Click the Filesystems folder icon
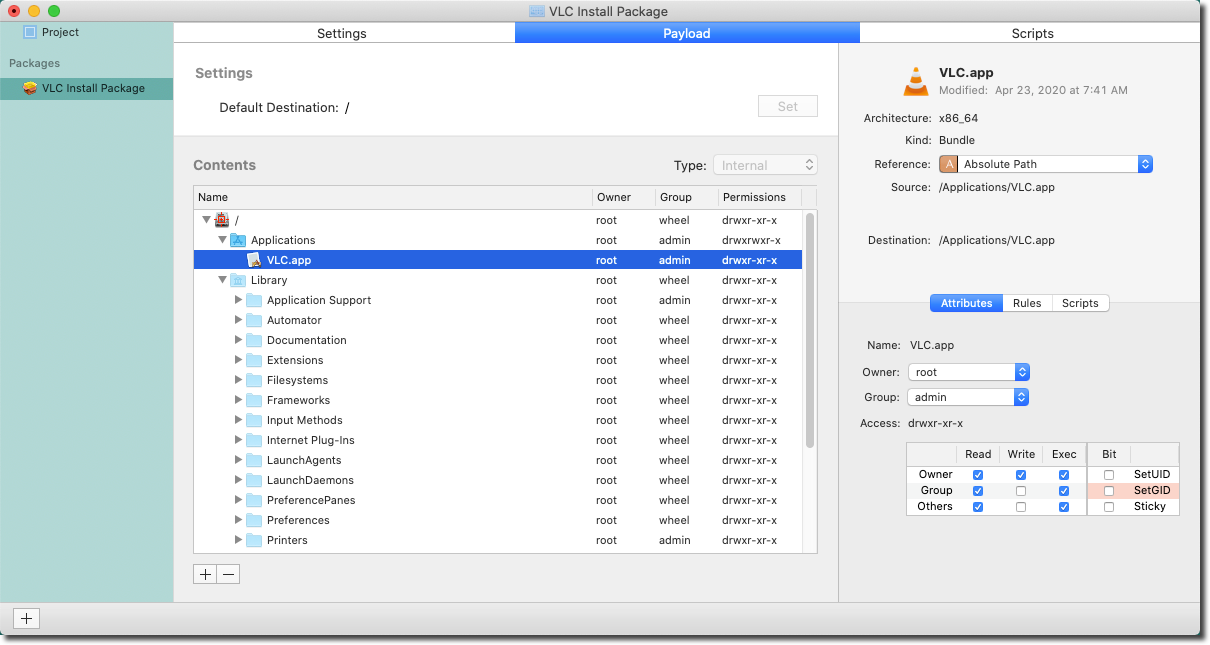This screenshot has height=645, width=1210. pyautogui.click(x=254, y=380)
